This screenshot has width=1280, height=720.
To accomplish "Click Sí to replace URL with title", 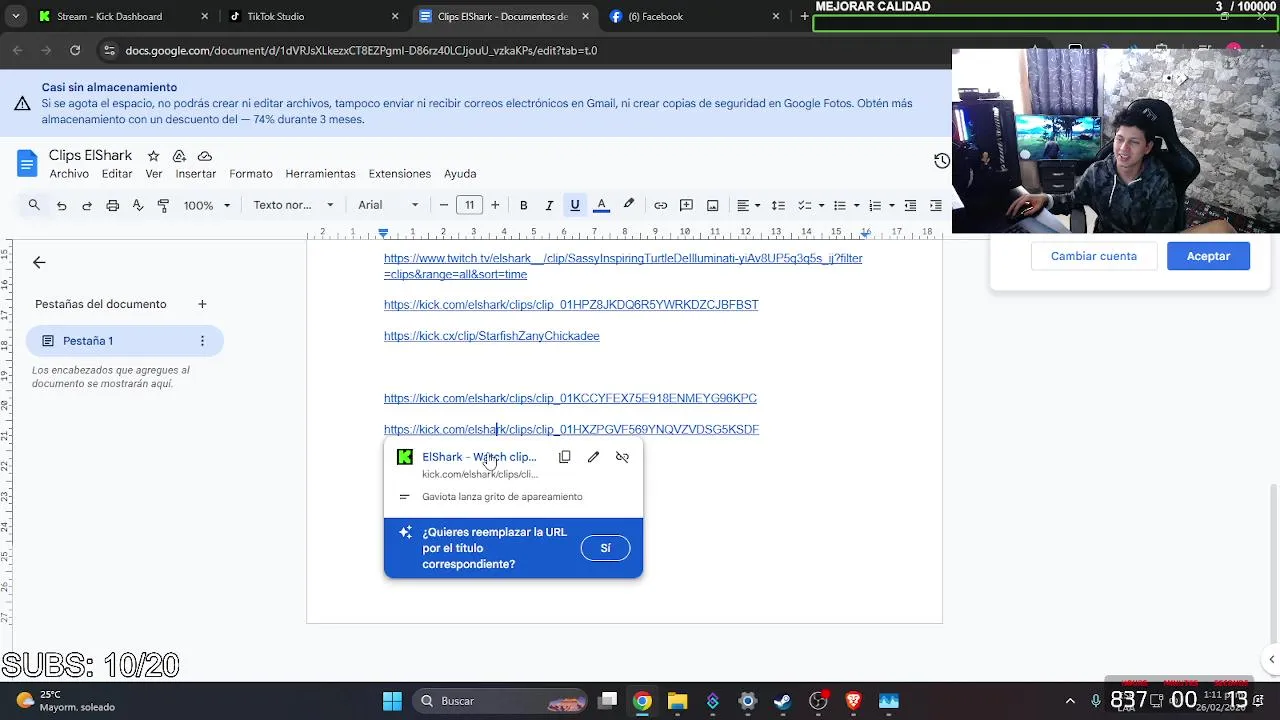I will pos(605,548).
